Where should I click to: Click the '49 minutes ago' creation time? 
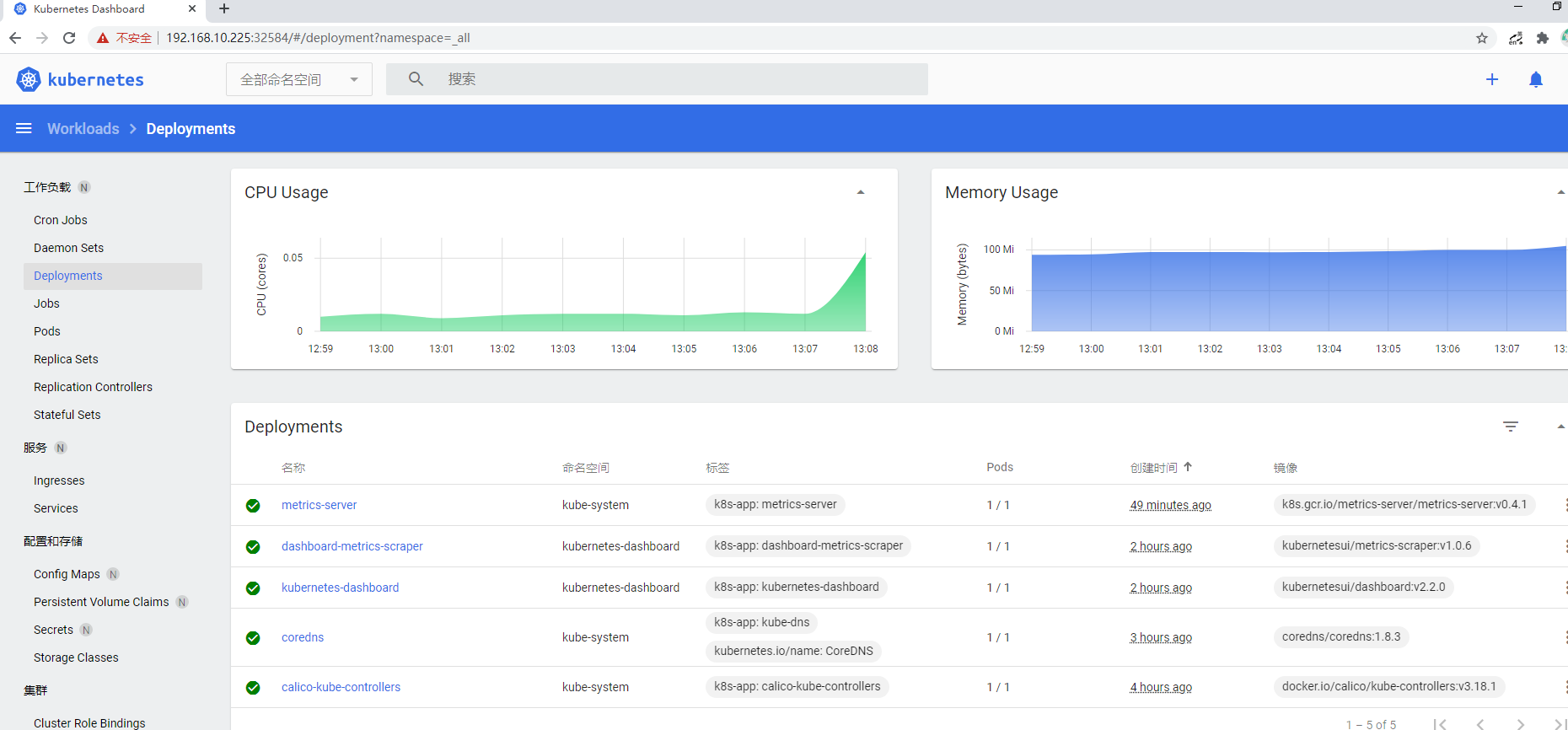tap(1171, 505)
